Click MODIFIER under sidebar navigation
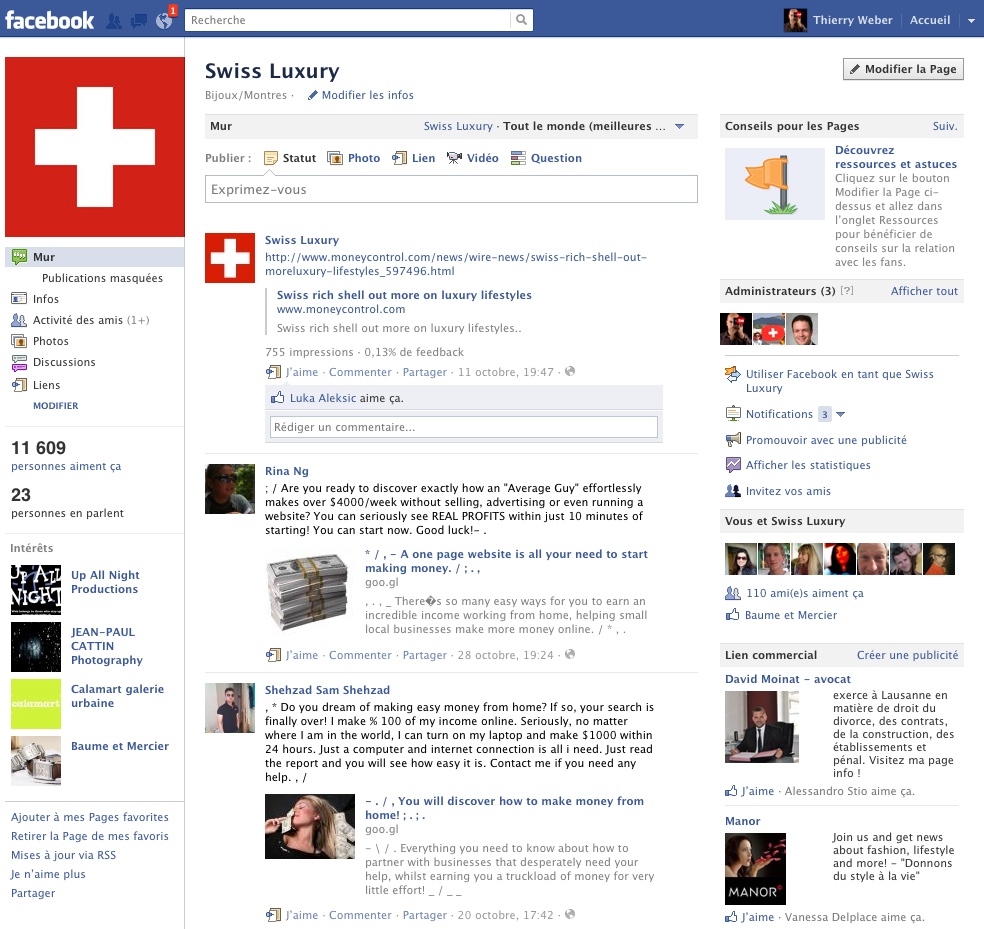The image size is (984, 929). (56, 406)
